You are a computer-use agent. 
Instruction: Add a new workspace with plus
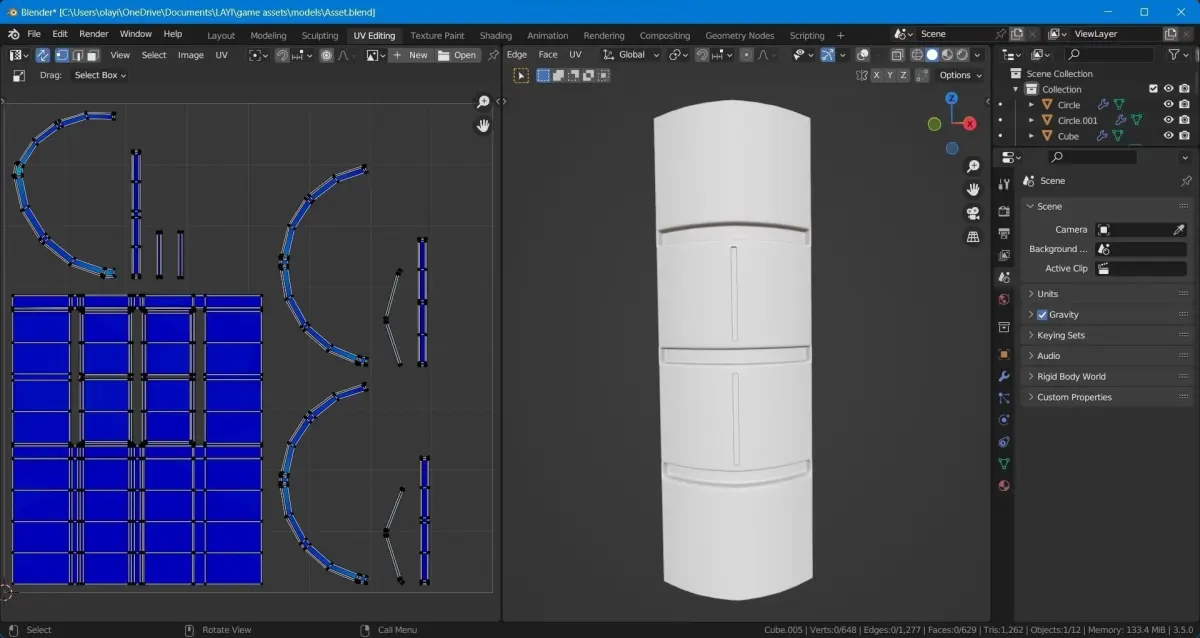point(840,35)
